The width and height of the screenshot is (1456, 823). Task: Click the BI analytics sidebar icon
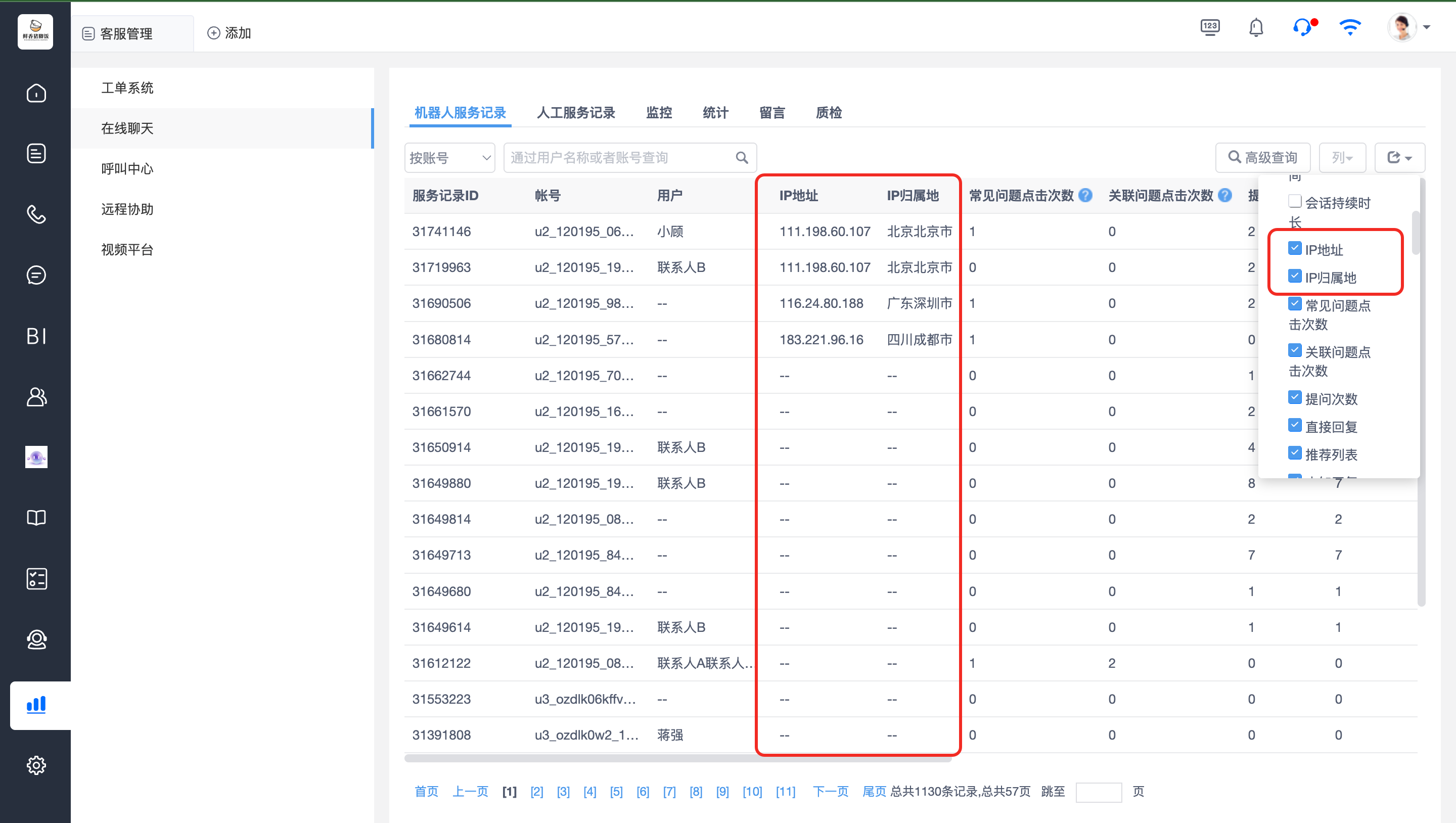point(36,336)
